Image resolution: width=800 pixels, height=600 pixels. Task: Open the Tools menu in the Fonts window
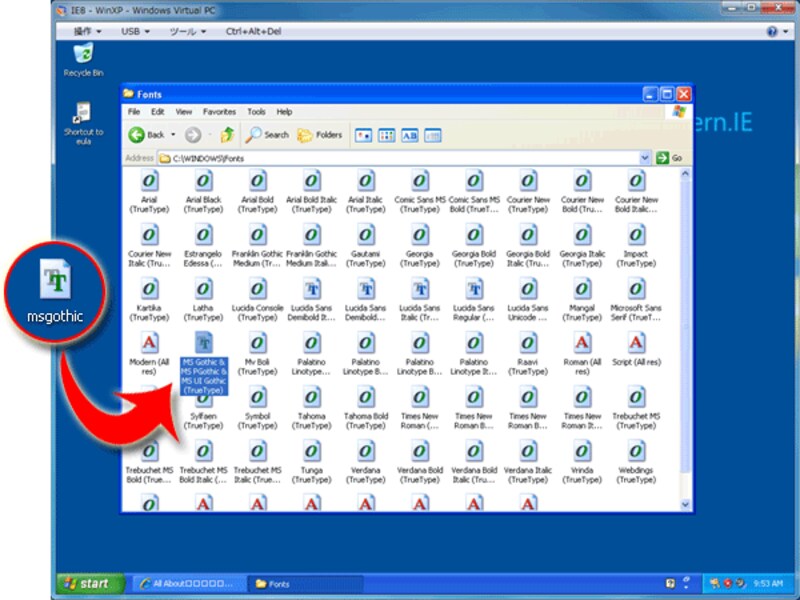click(x=256, y=111)
